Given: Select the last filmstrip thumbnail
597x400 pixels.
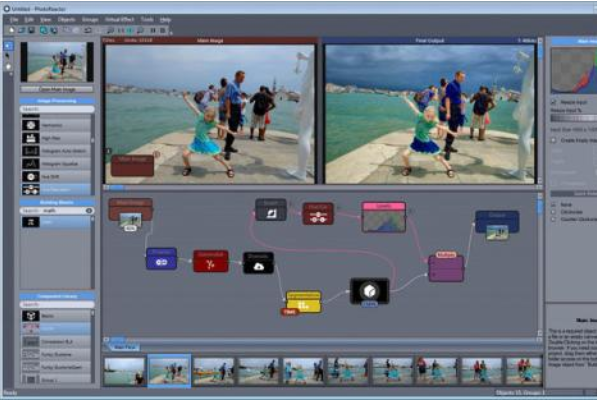Looking at the screenshot, I should tap(524, 371).
